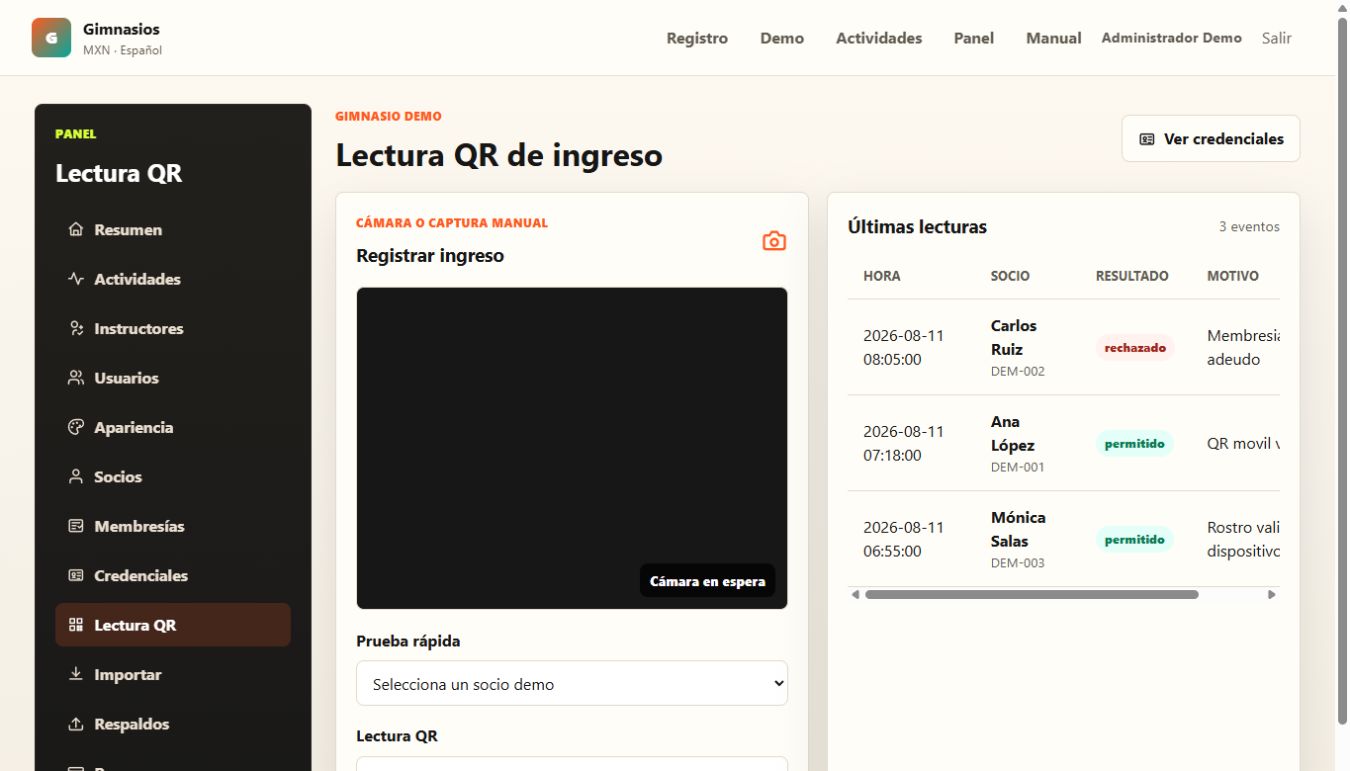Click the 3 eventos counter
Screen dimensions: 1350x771
point(1249,227)
